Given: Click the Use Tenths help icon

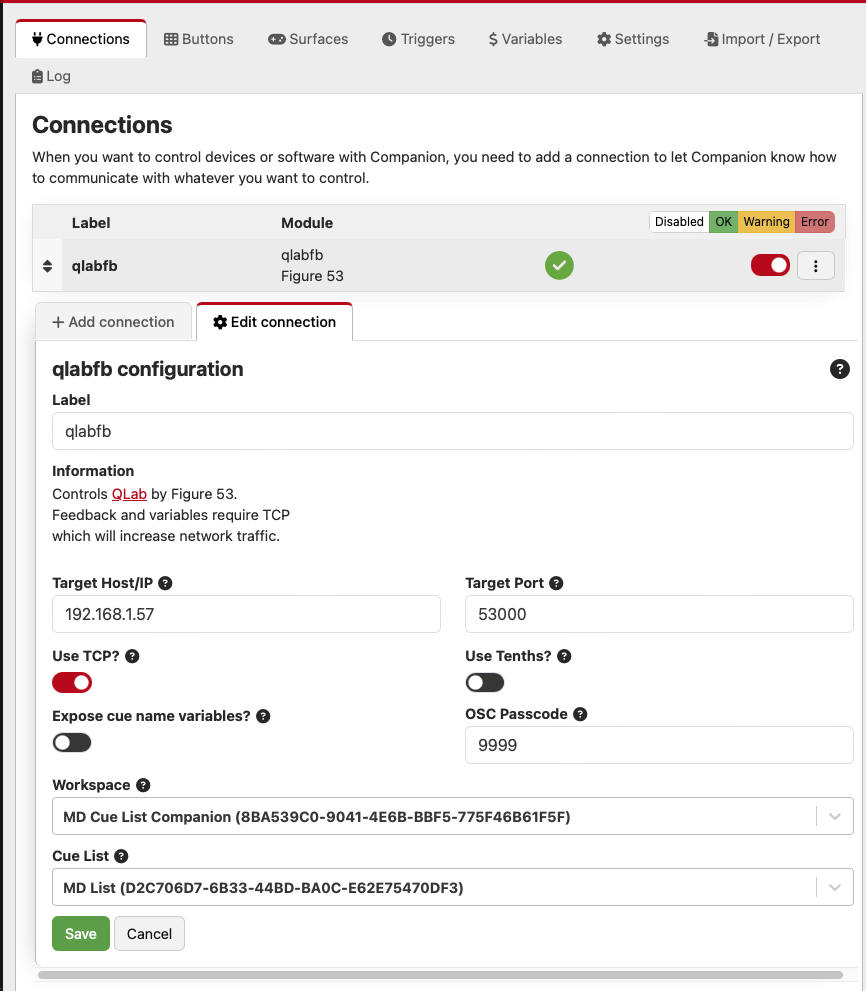Looking at the screenshot, I should tap(564, 655).
